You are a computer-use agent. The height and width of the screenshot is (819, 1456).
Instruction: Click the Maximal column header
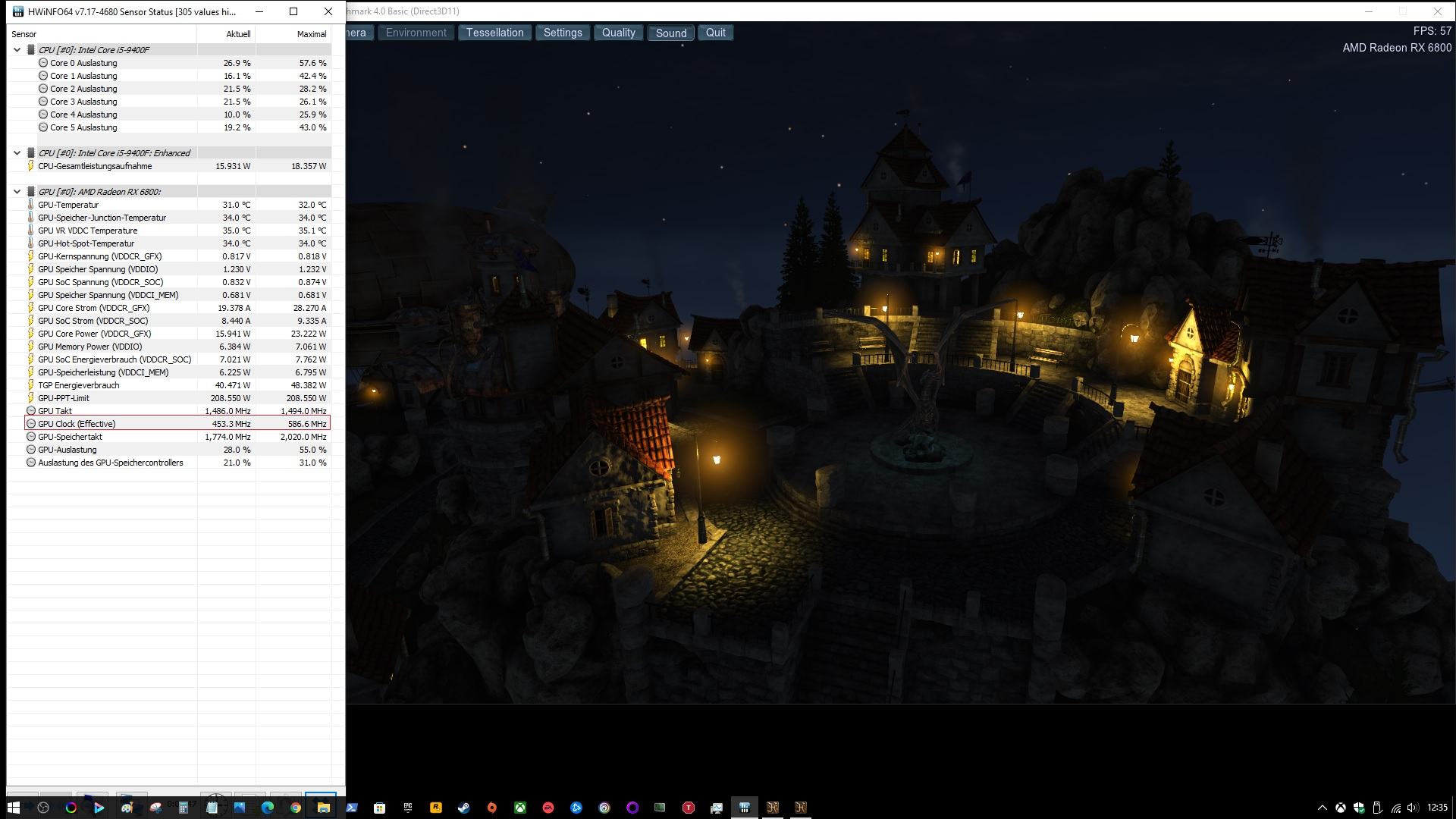pos(293,34)
